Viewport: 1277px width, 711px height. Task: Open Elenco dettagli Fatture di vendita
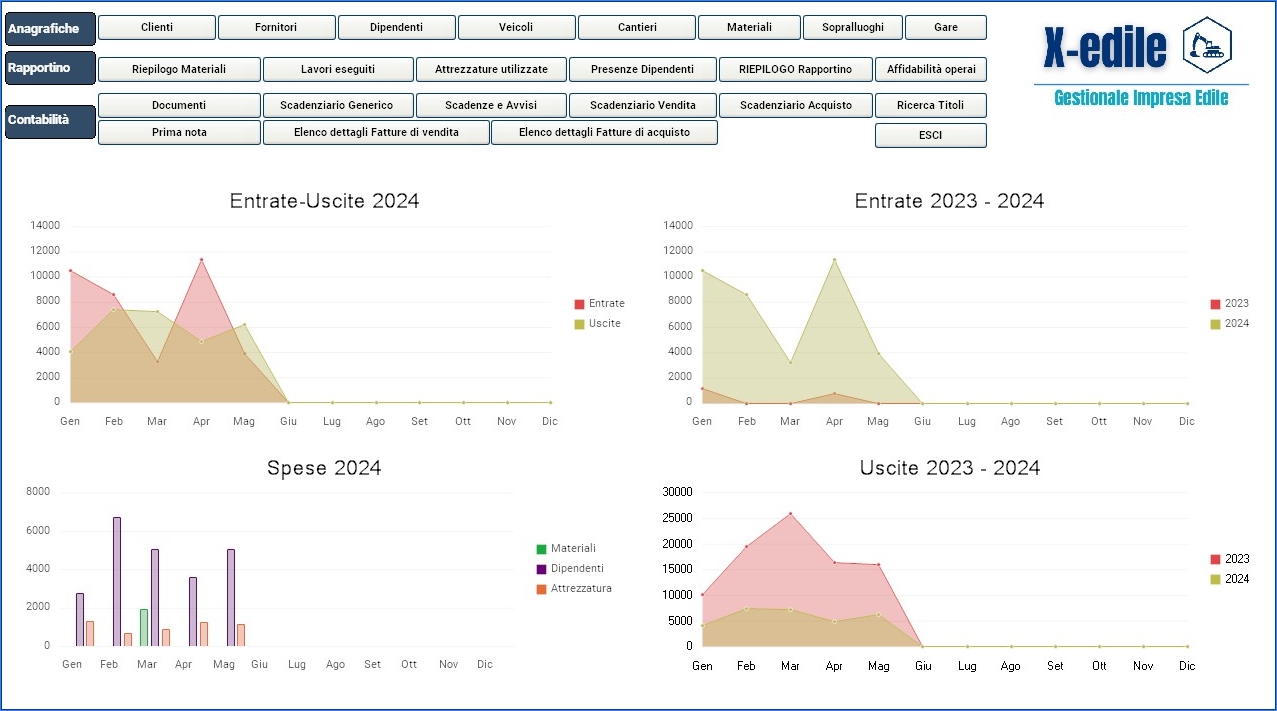(376, 132)
